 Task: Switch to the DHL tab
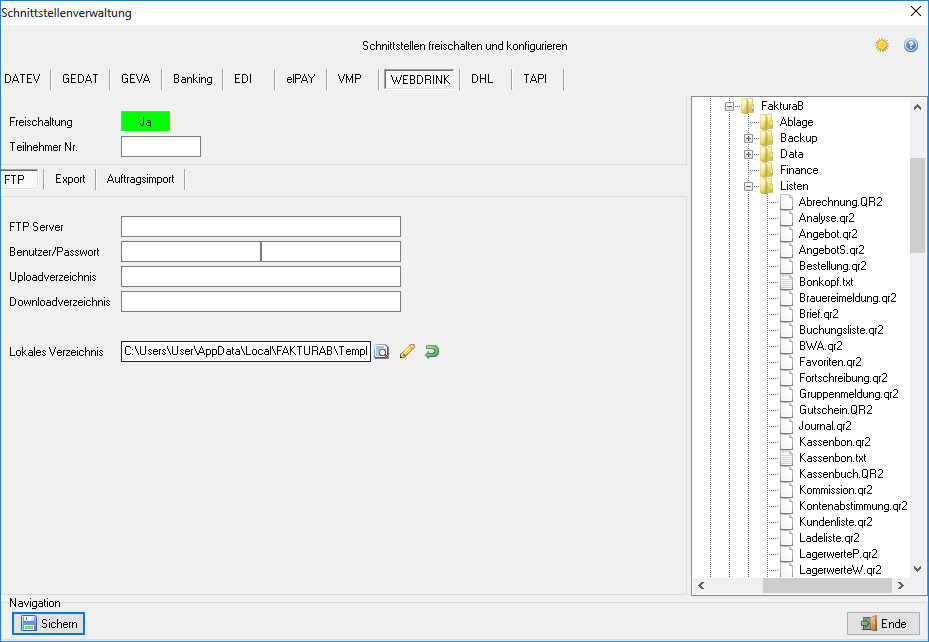point(482,79)
